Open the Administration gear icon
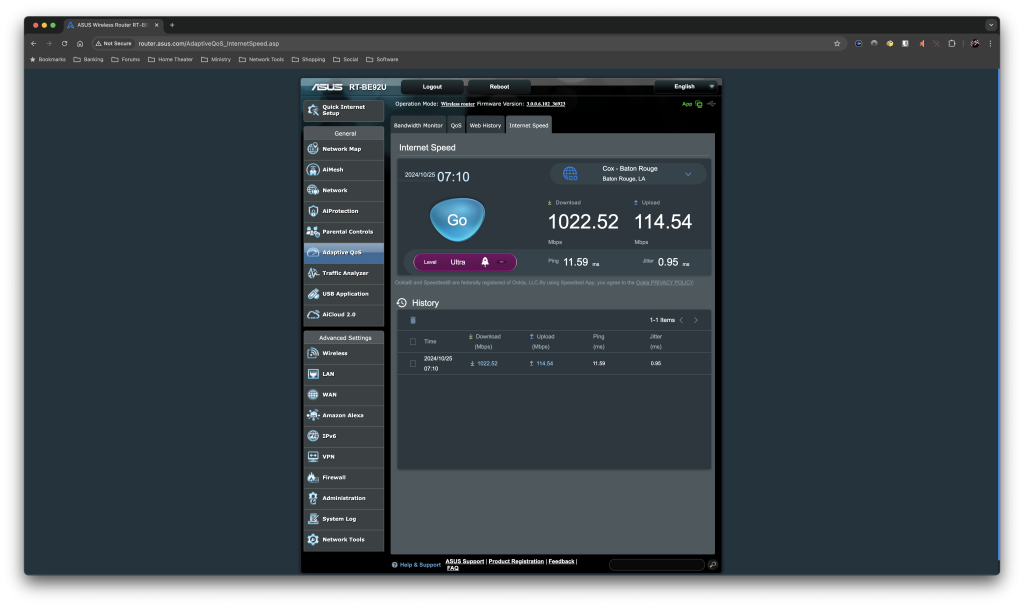 click(x=313, y=498)
